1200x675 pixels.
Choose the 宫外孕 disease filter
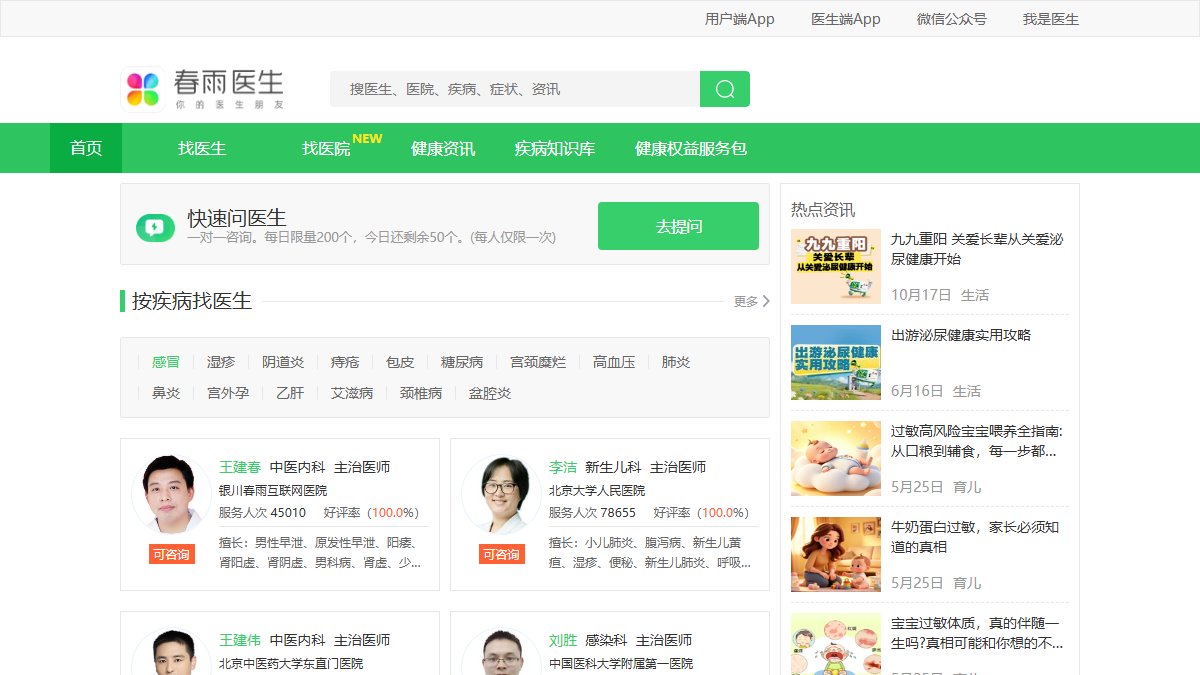[228, 393]
